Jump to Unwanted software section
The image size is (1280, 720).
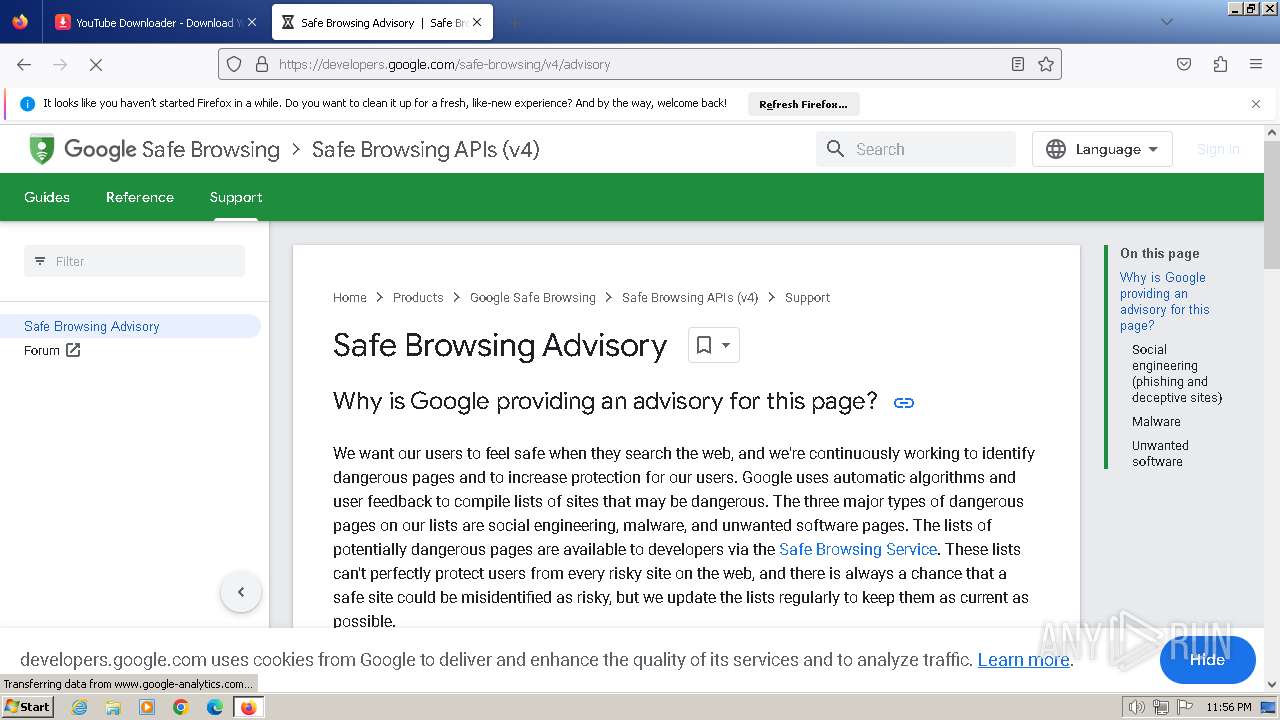1160,453
